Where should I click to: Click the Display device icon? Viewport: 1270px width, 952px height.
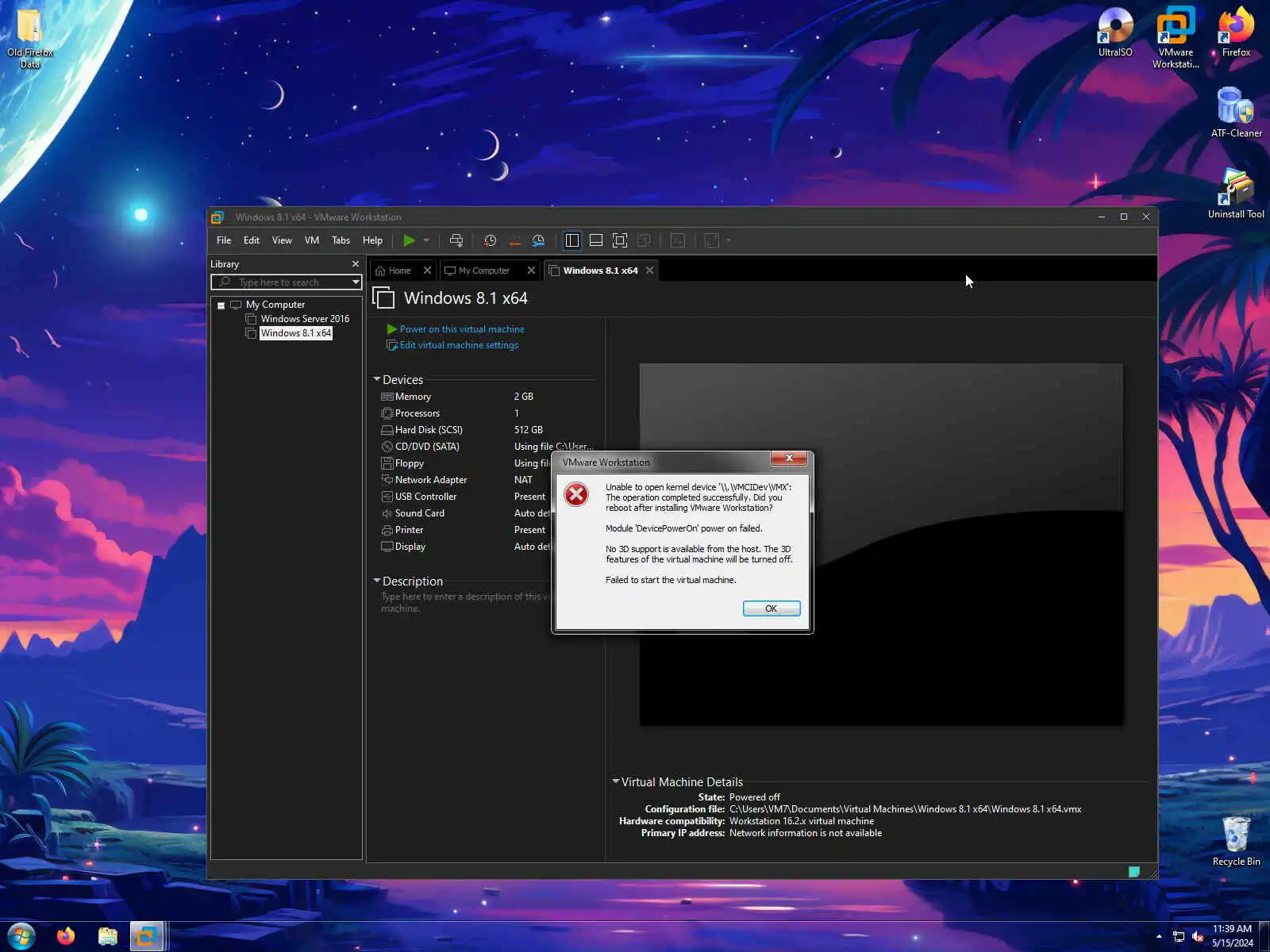(x=387, y=547)
